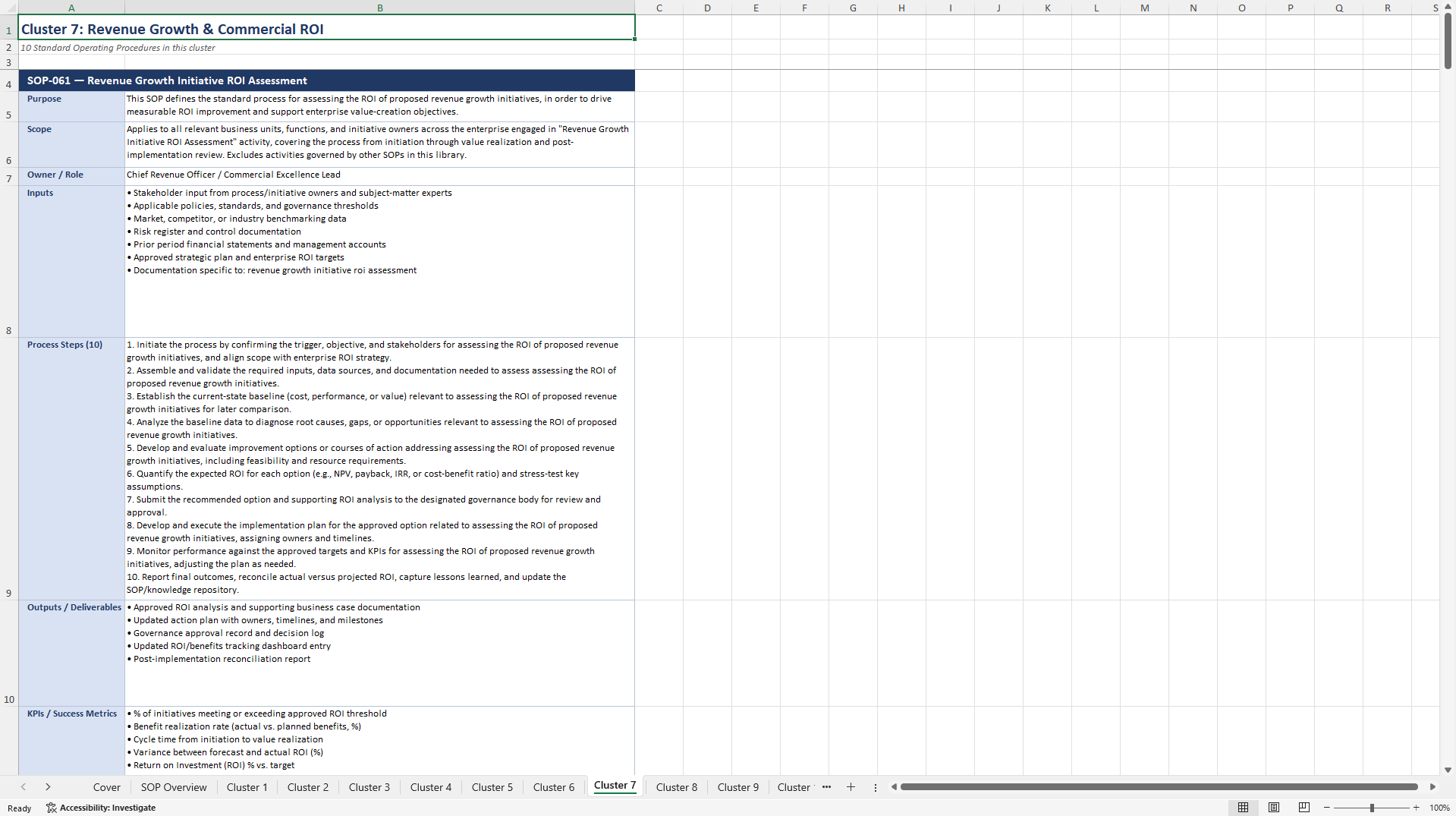
Task: Switch to Cluster 9 sheet
Action: click(738, 787)
